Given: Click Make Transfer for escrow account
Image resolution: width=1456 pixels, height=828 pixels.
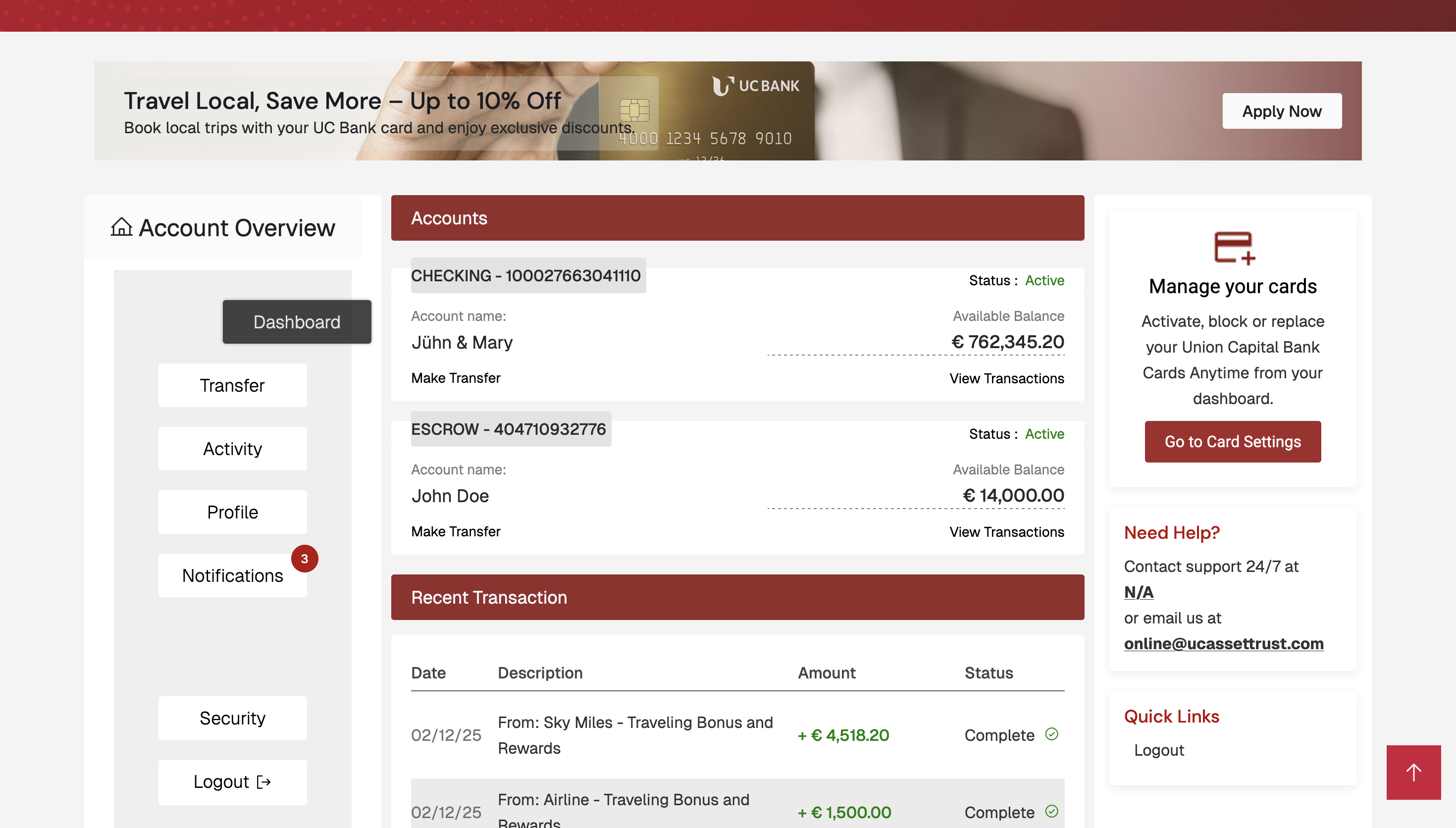Looking at the screenshot, I should 456,532.
